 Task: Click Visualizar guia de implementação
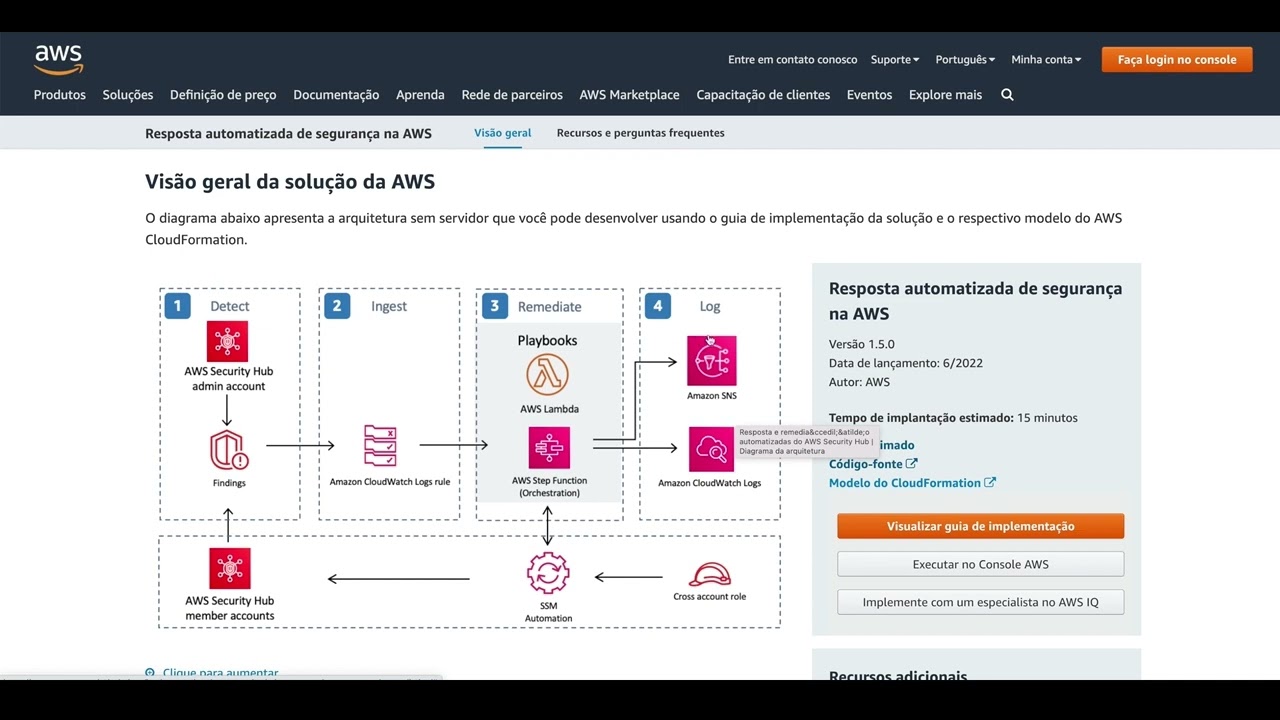pyautogui.click(x=981, y=526)
